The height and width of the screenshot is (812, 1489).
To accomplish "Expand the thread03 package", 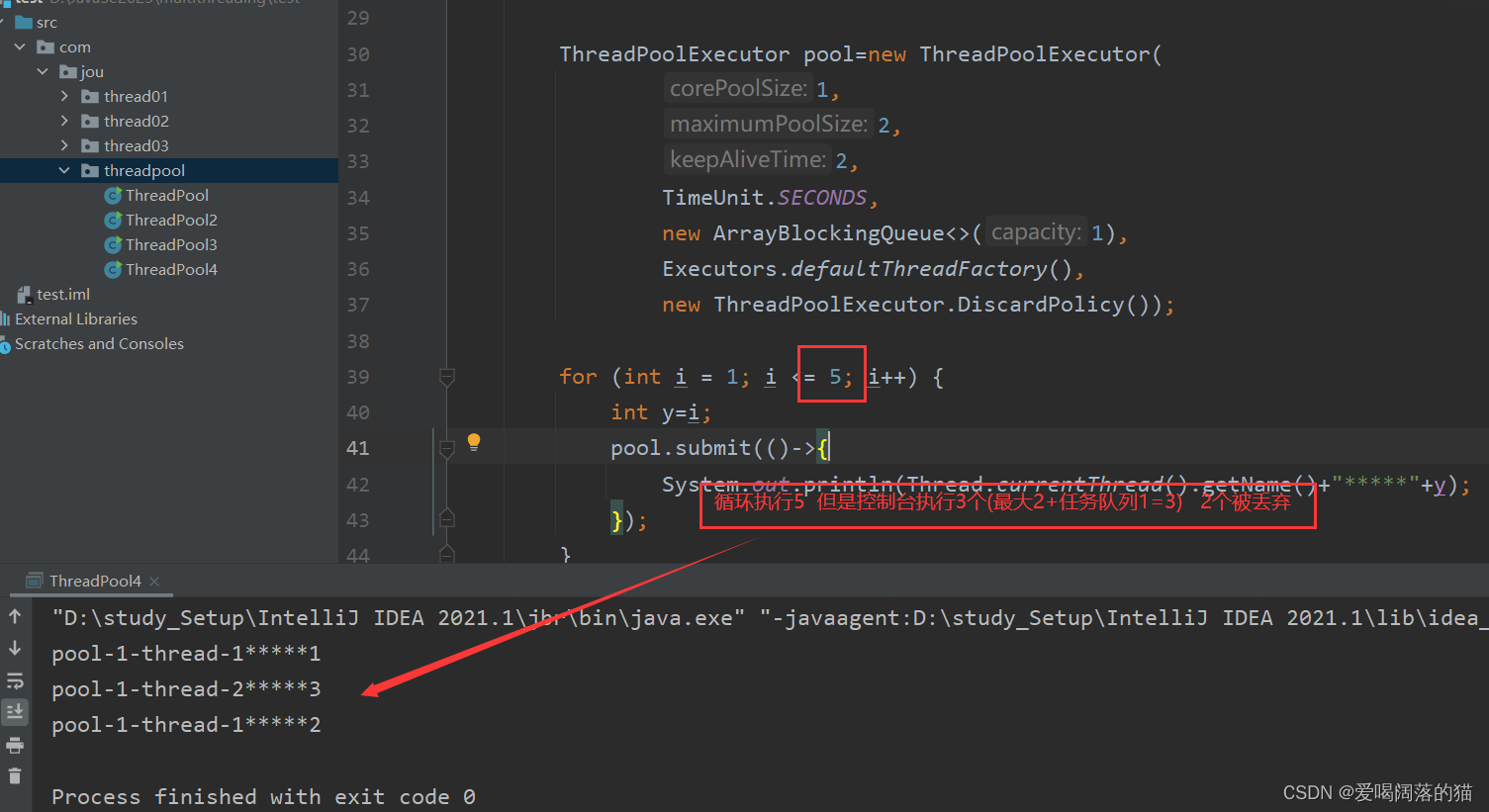I will click(64, 145).
